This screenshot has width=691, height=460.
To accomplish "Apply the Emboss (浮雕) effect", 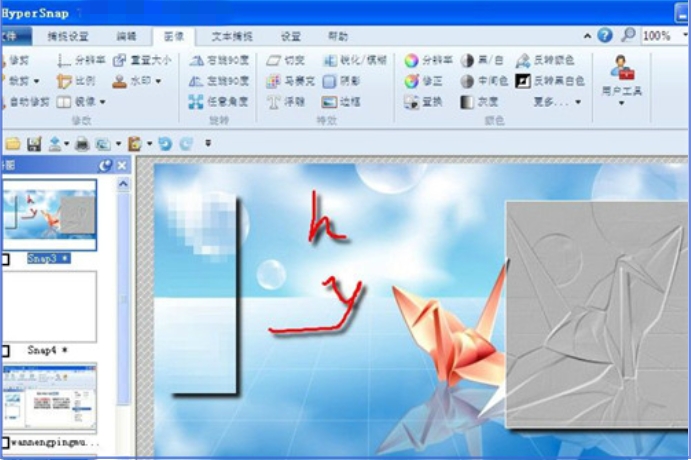I will click(x=286, y=102).
